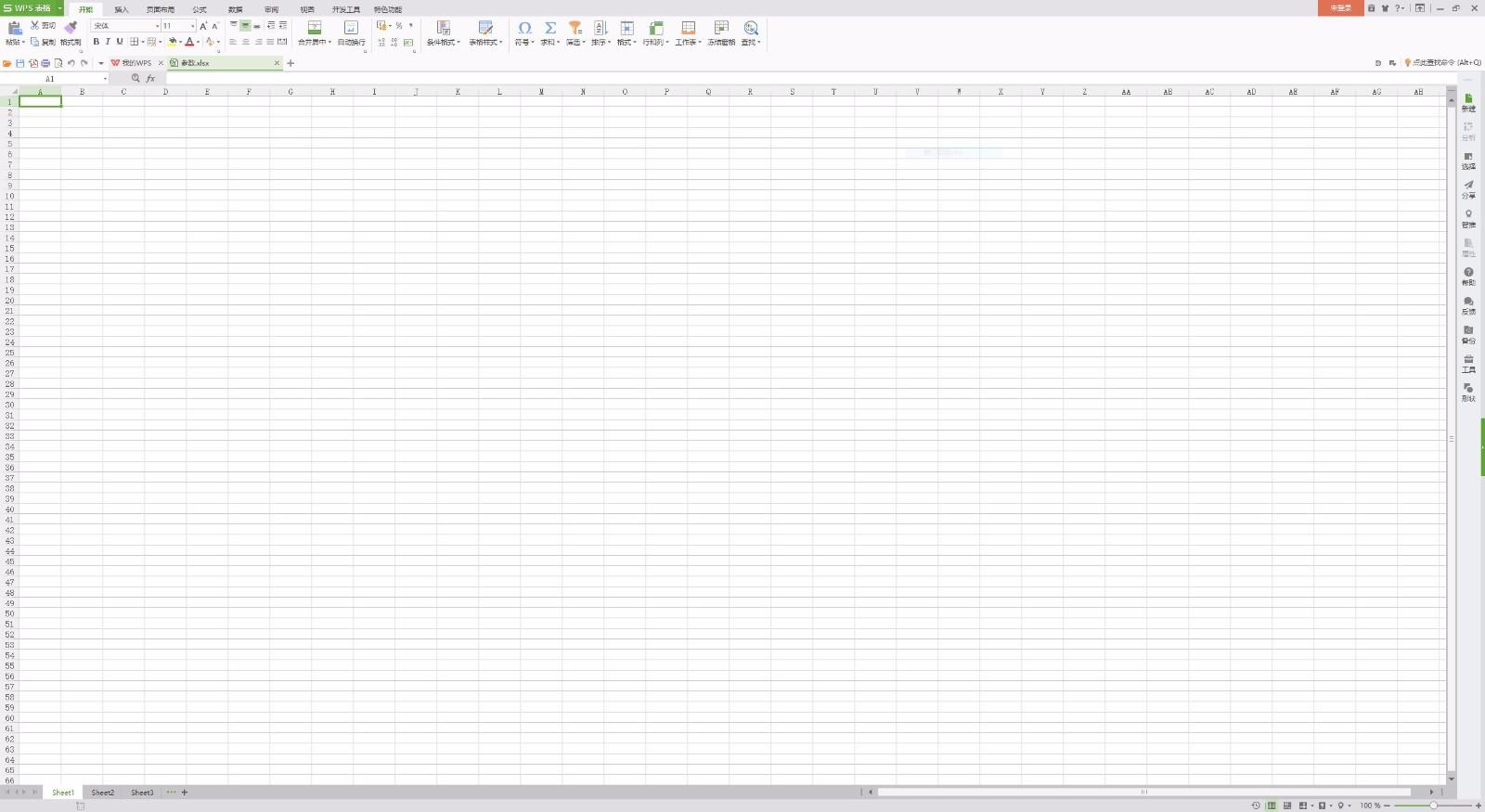Open the 符号 (Symbol) omega tool

pyautogui.click(x=524, y=29)
